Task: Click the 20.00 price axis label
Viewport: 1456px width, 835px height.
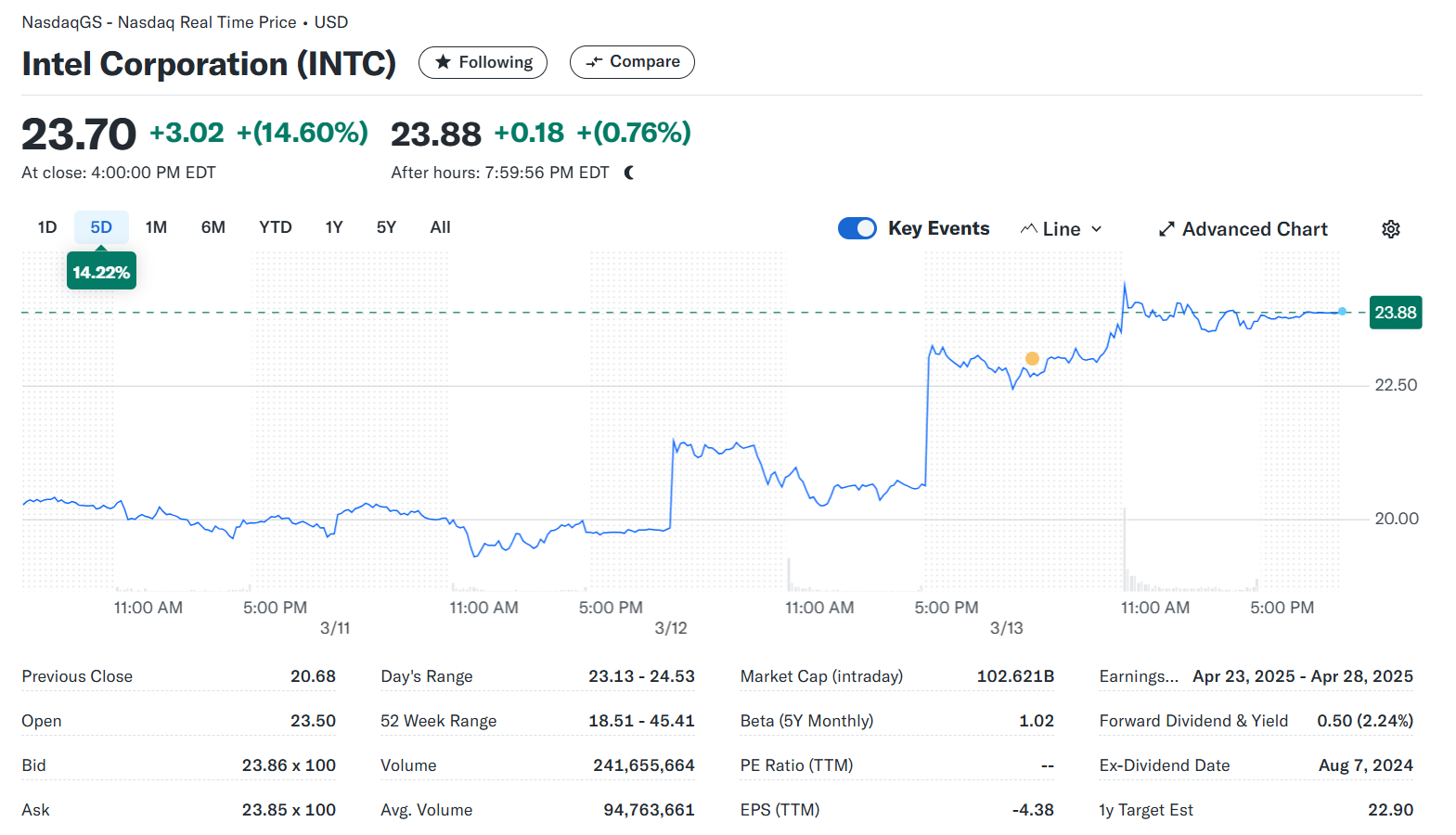Action: pos(1397,519)
